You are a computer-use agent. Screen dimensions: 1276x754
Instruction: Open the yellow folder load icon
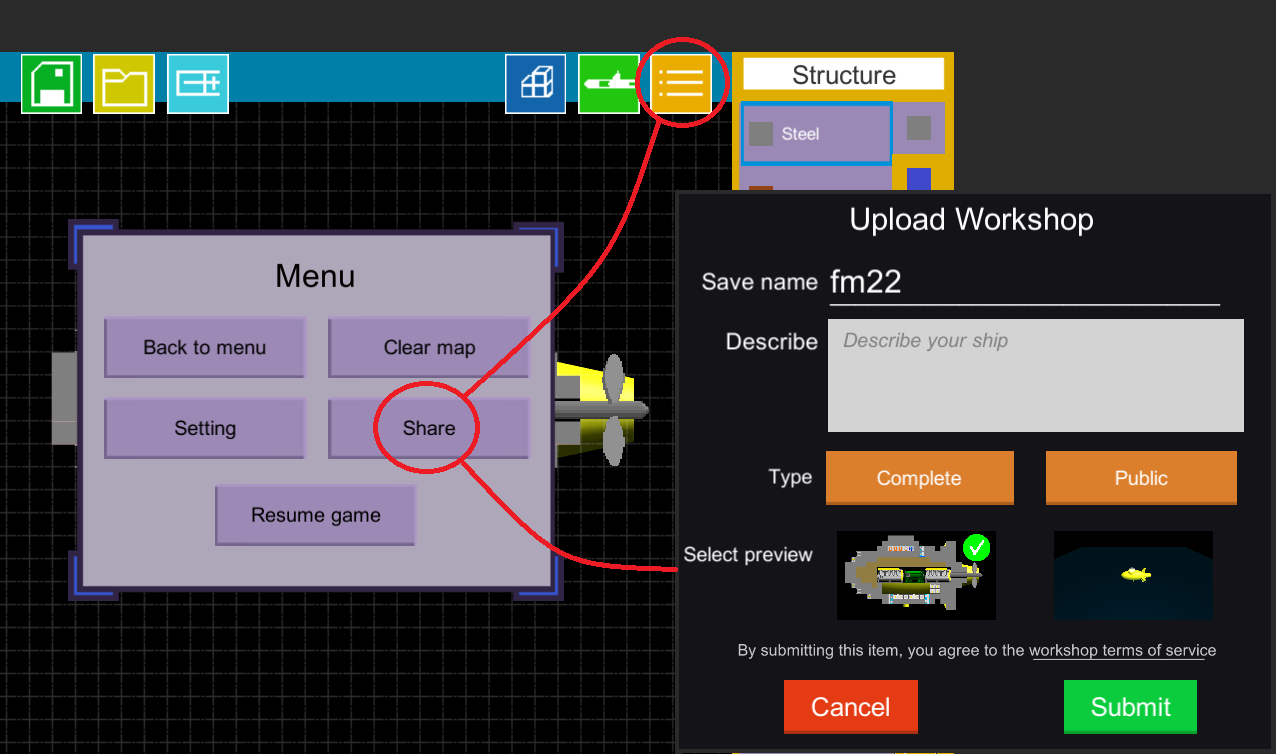(124, 83)
